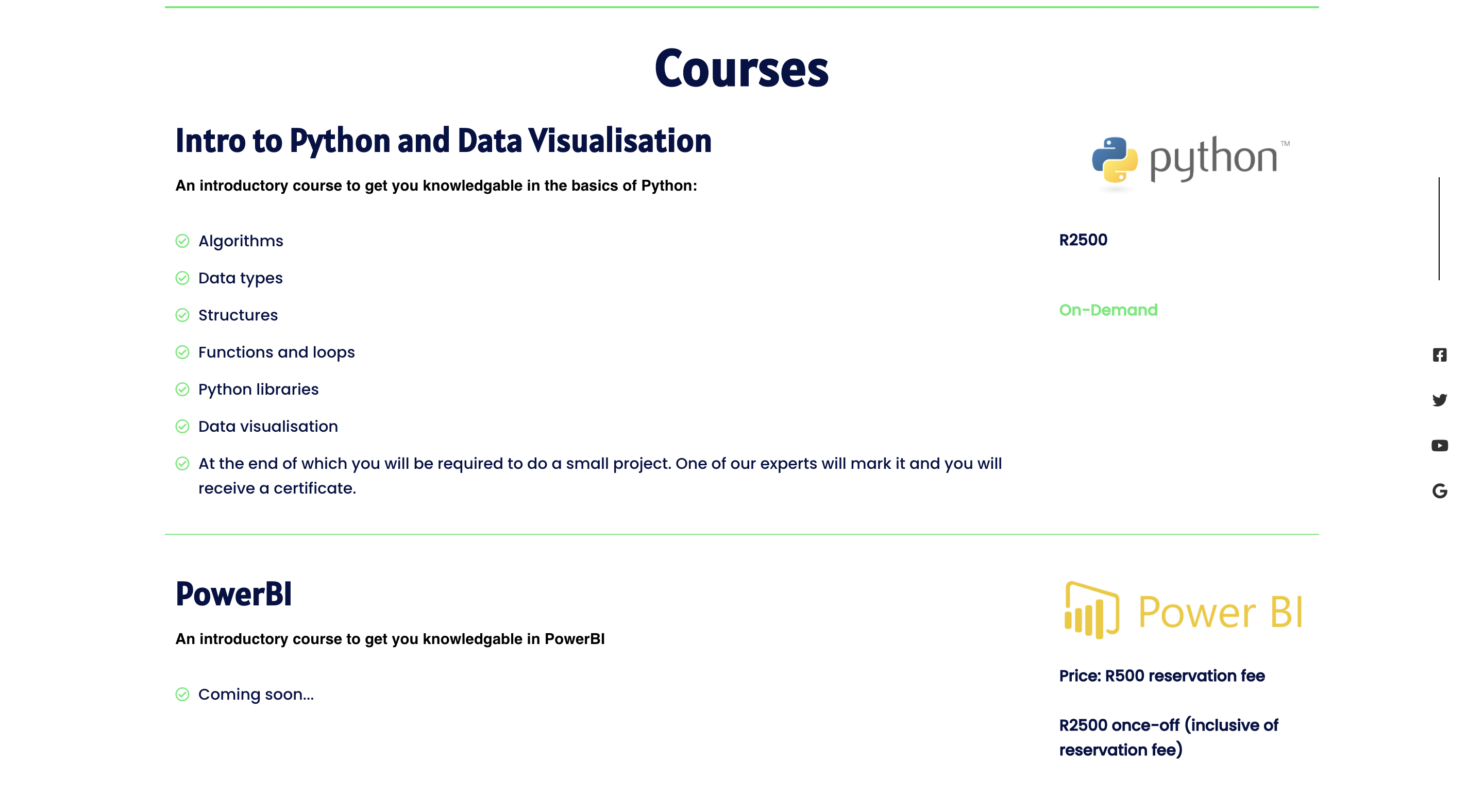Click the Algorithms list item

[240, 241]
